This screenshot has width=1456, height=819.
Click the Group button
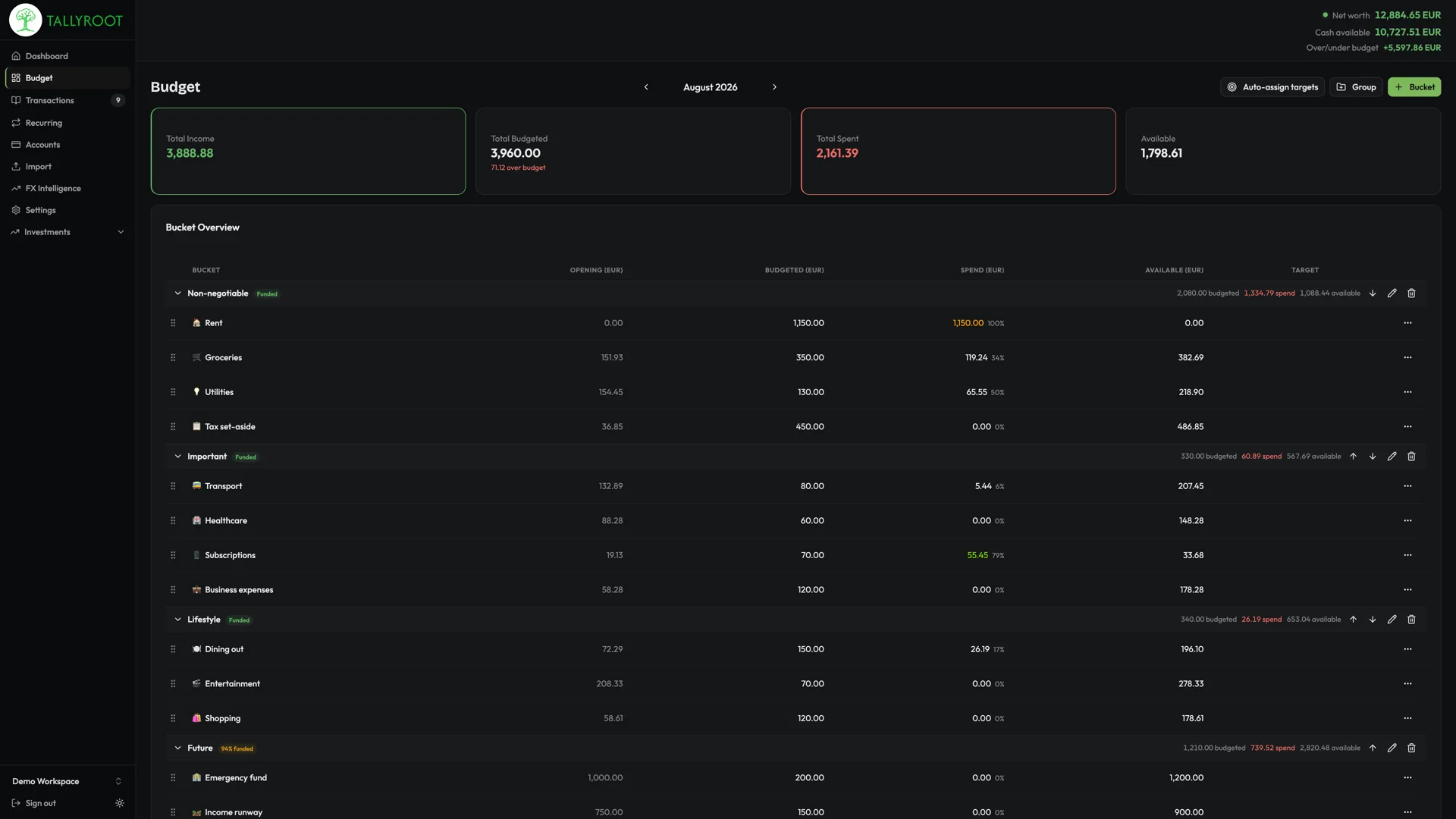point(1356,87)
